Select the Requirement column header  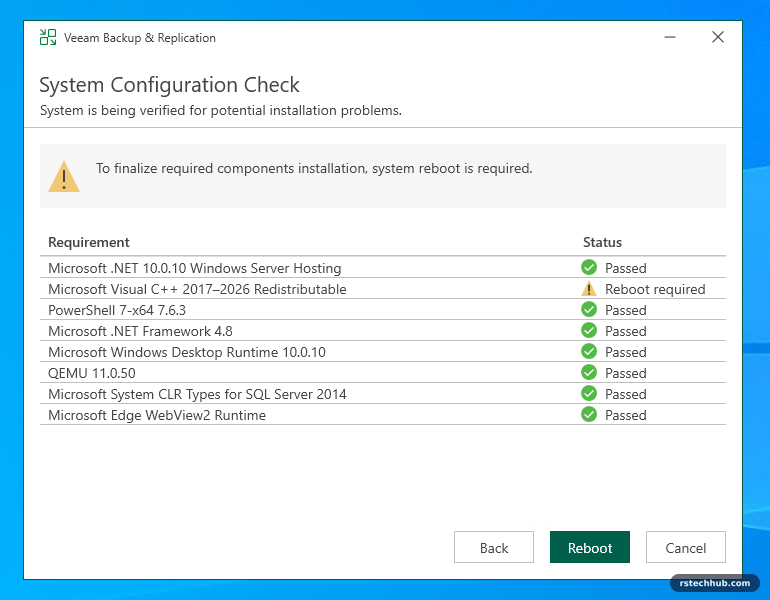(x=89, y=242)
